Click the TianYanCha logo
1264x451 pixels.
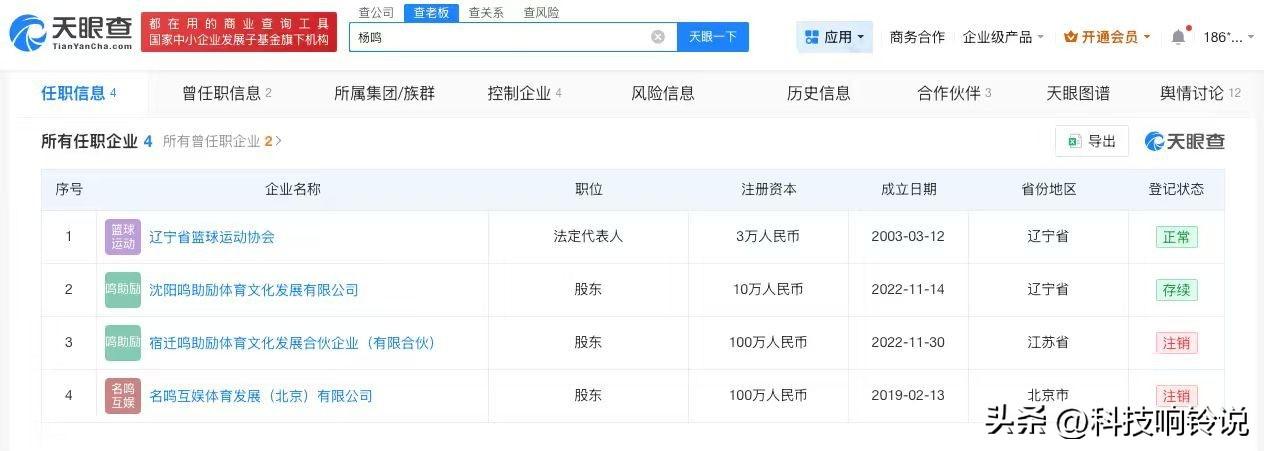tap(70, 32)
